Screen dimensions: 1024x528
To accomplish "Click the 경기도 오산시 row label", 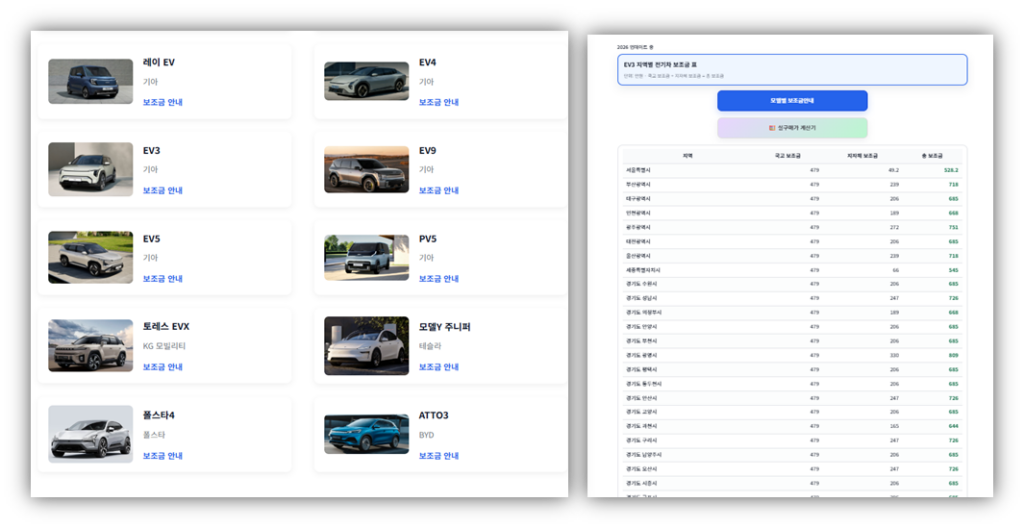I will (641, 469).
